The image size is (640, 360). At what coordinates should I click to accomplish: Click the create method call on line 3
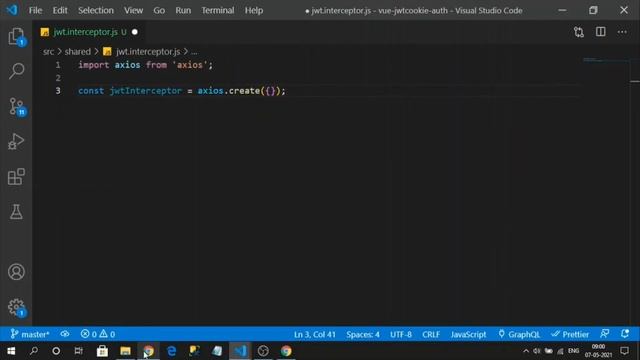coord(244,91)
